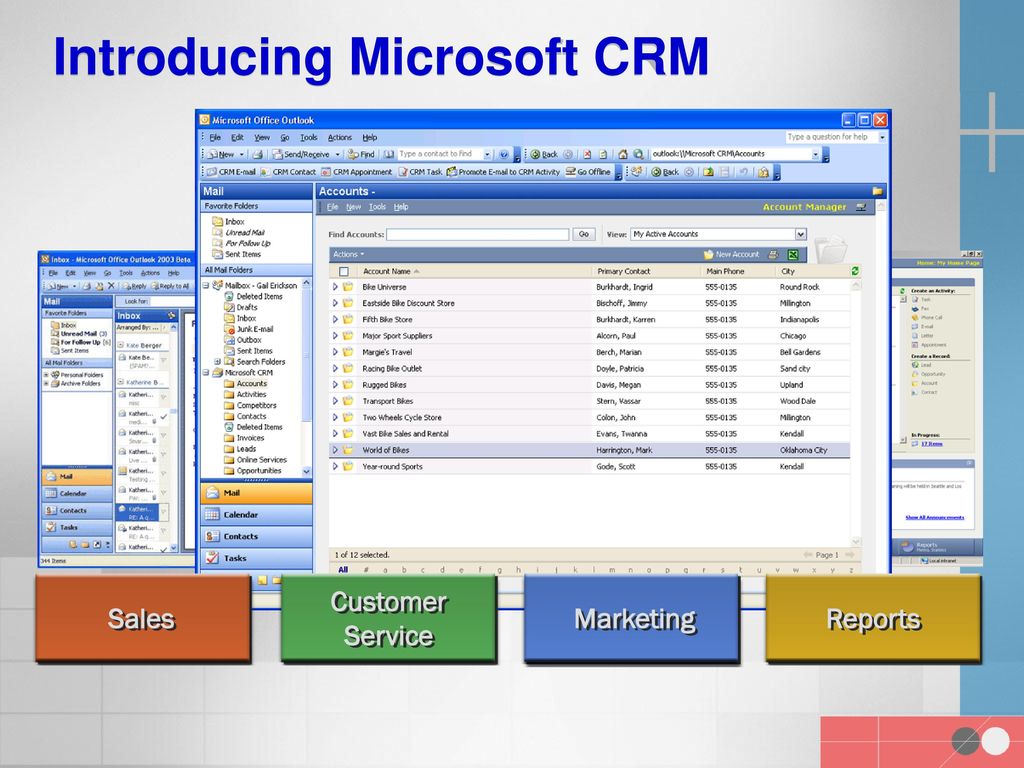Click the icon beside Account Manager label
Viewport: 1024px width, 768px height.
(x=861, y=207)
